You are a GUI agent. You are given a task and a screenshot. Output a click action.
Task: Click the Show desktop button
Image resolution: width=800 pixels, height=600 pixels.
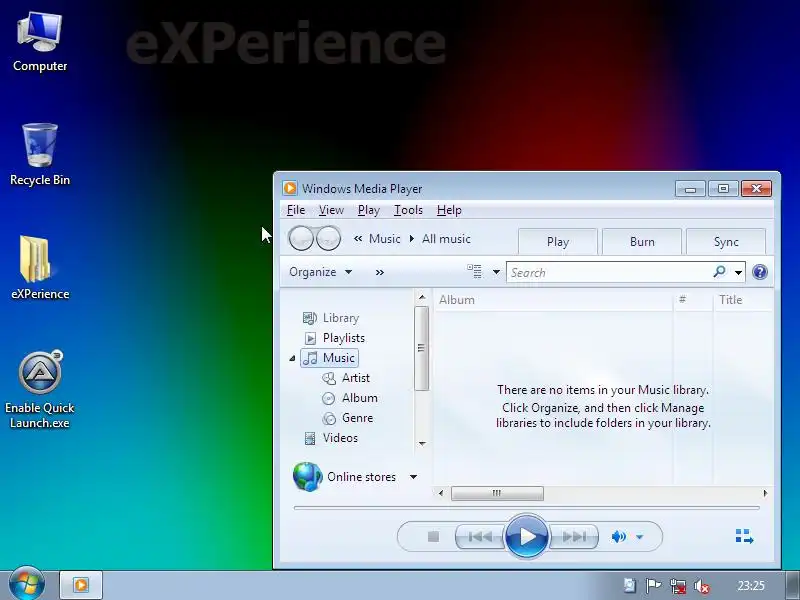tap(793, 586)
